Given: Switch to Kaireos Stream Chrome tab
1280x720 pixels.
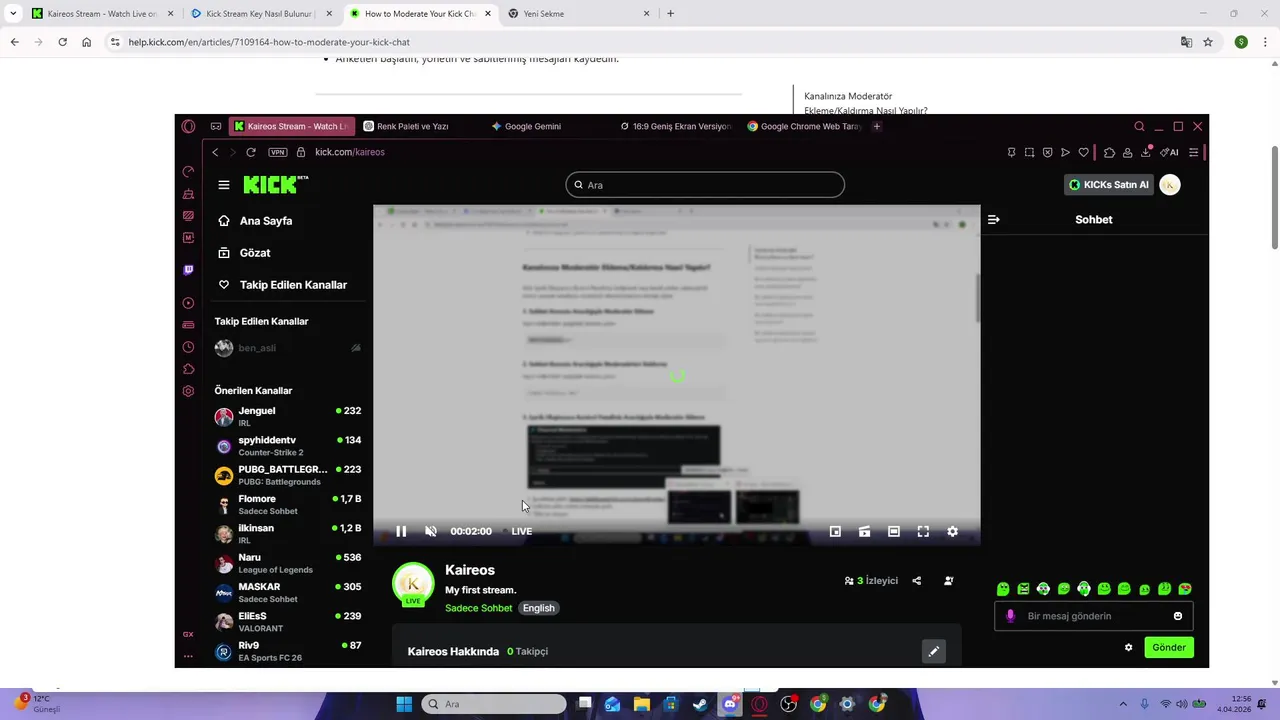Looking at the screenshot, I should [x=101, y=14].
